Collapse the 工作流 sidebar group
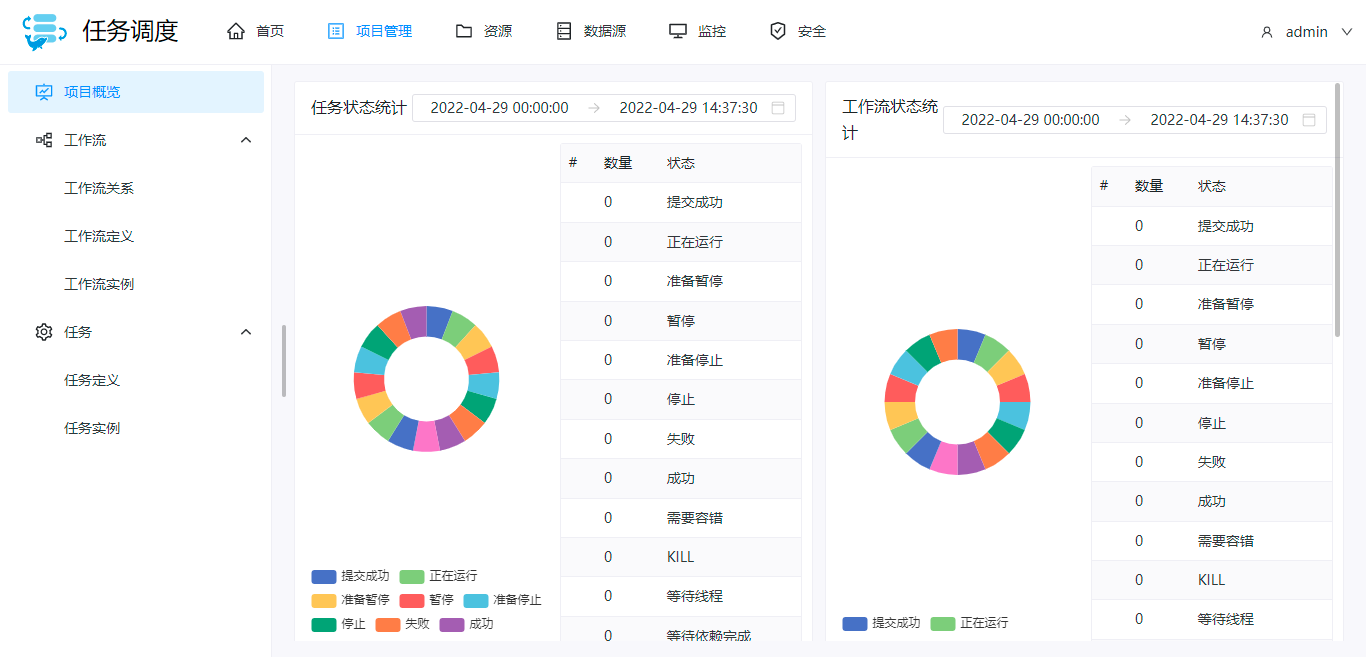The width and height of the screenshot is (1366, 657). coord(246,140)
